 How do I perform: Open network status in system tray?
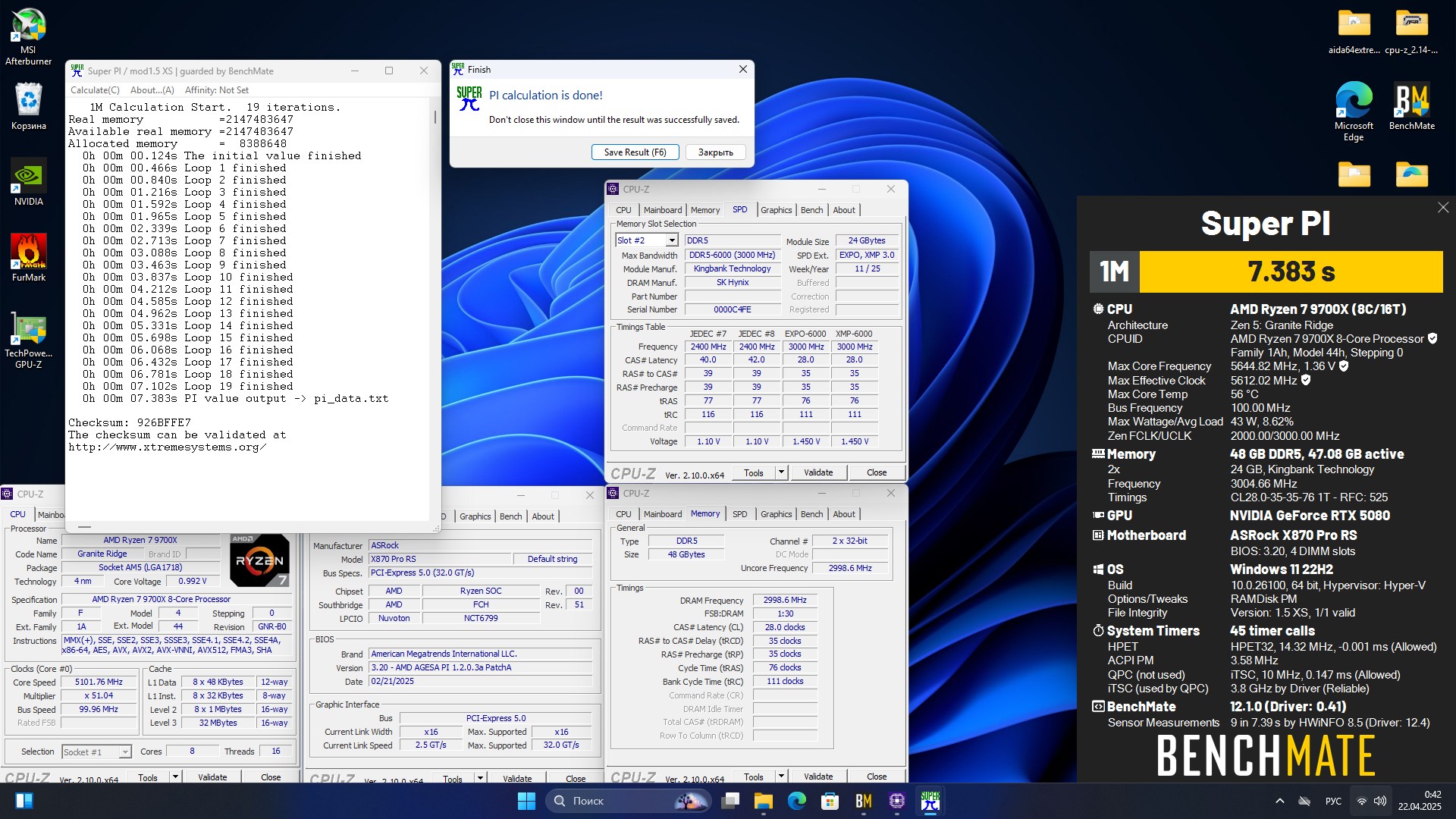1362,801
